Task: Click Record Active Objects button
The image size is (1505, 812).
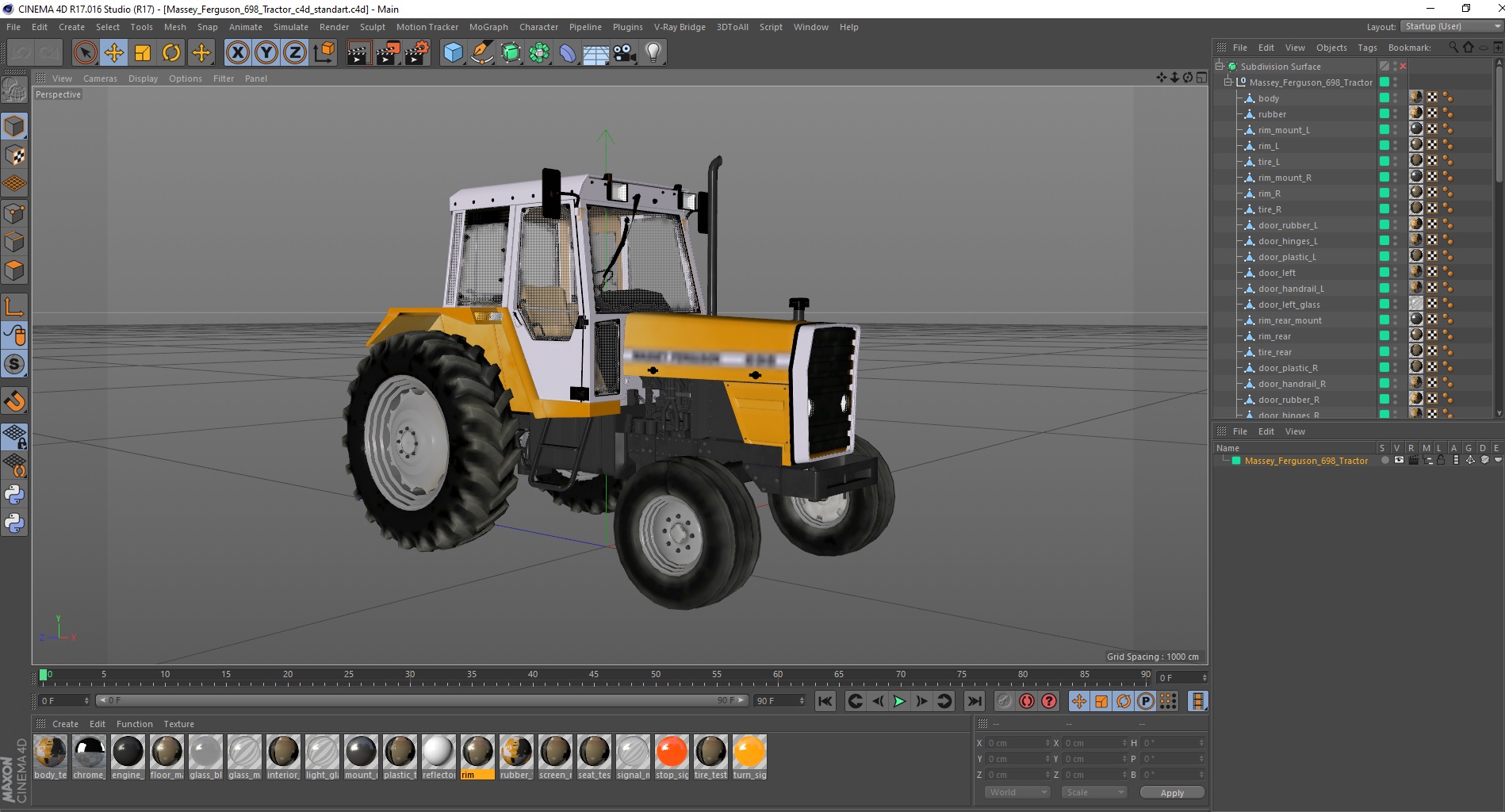Action: 1005,701
